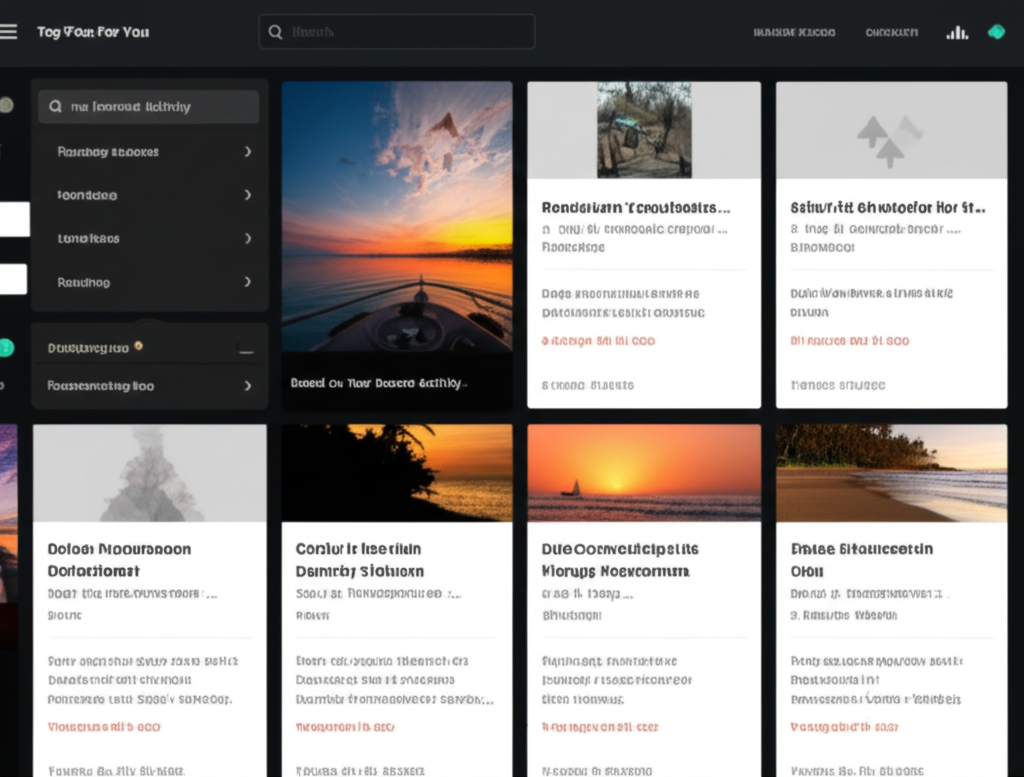
Task: Open the large sunset boat photo
Action: coord(397,216)
